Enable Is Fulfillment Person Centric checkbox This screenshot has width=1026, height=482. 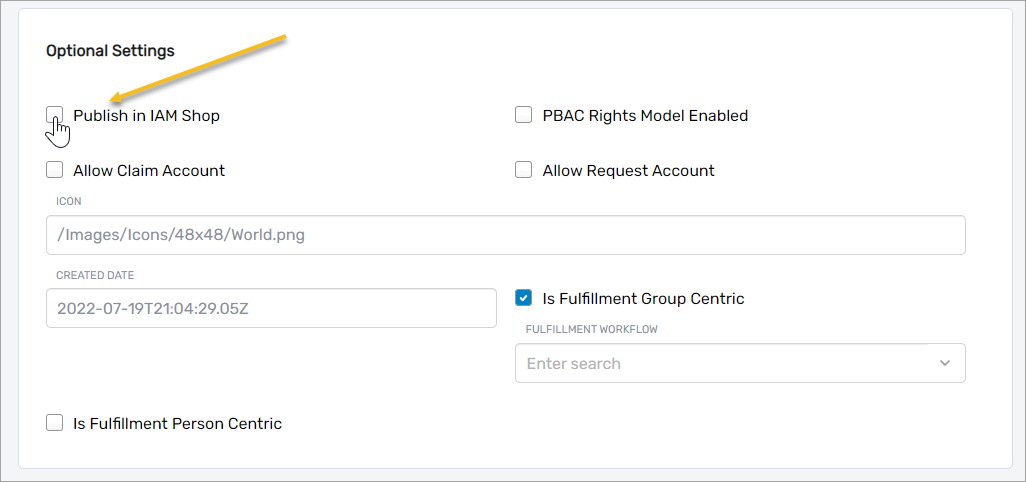click(55, 423)
